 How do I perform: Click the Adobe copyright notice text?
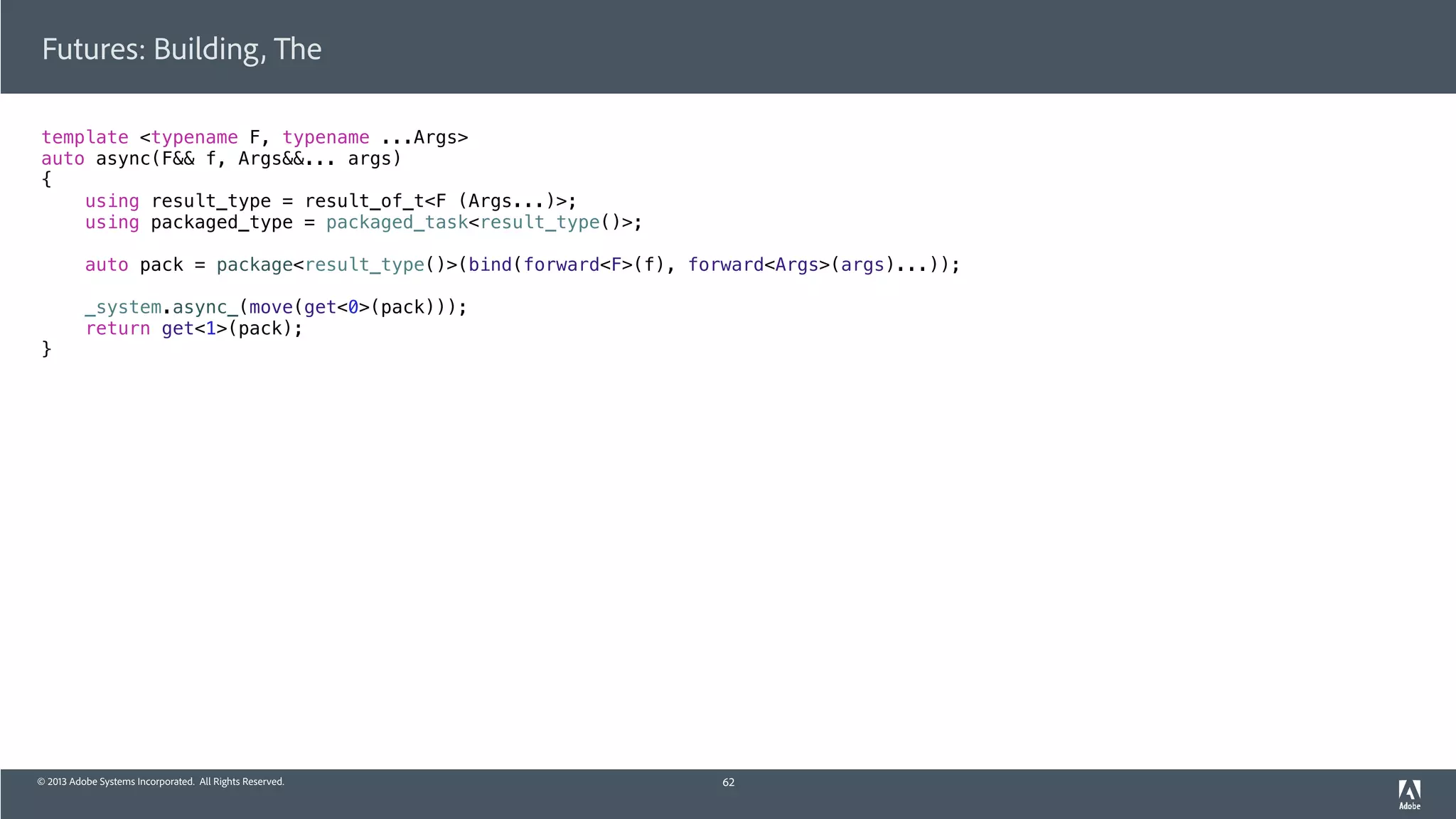coord(161,781)
